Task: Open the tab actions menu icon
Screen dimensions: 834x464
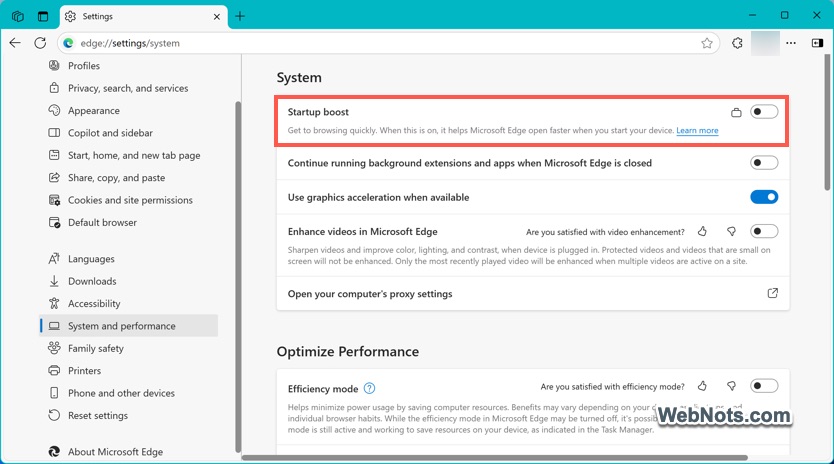Action: pos(43,16)
